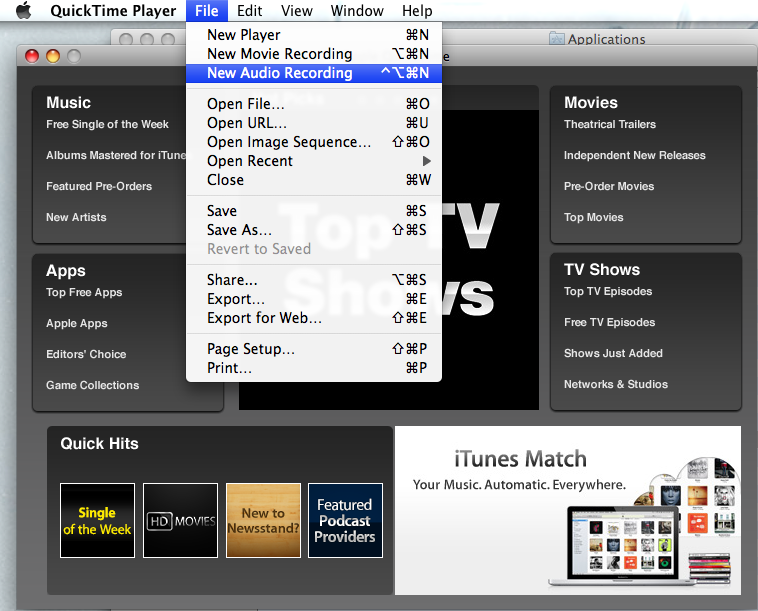Open New Artists link
Image resolution: width=758 pixels, height=611 pixels.
coord(76,218)
